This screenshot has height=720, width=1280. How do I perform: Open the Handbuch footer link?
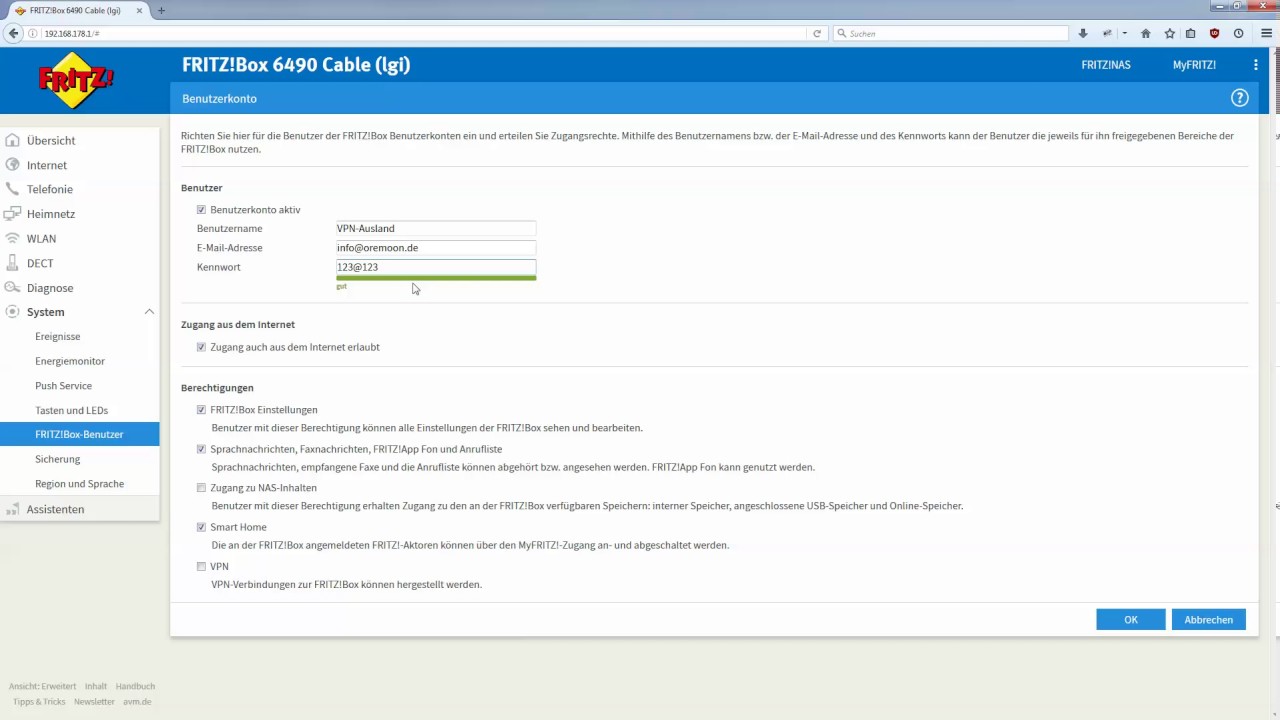(x=135, y=686)
